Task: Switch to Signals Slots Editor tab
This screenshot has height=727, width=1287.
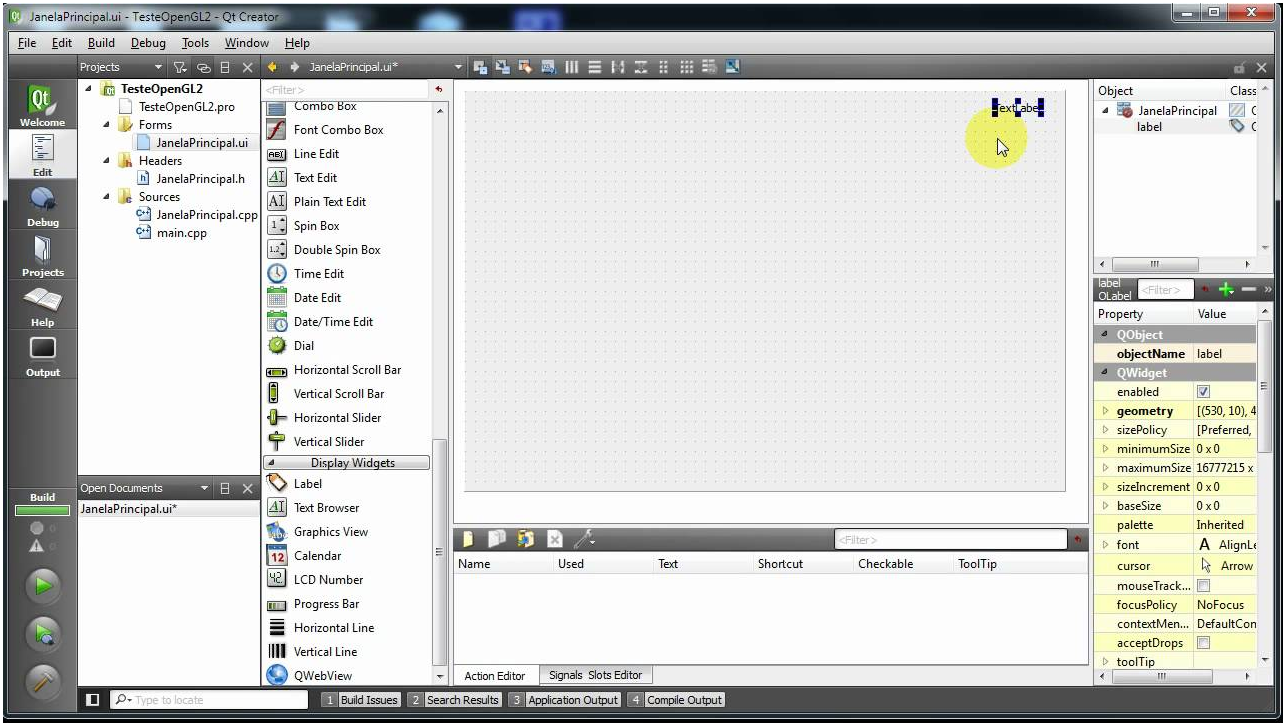Action: pos(594,675)
